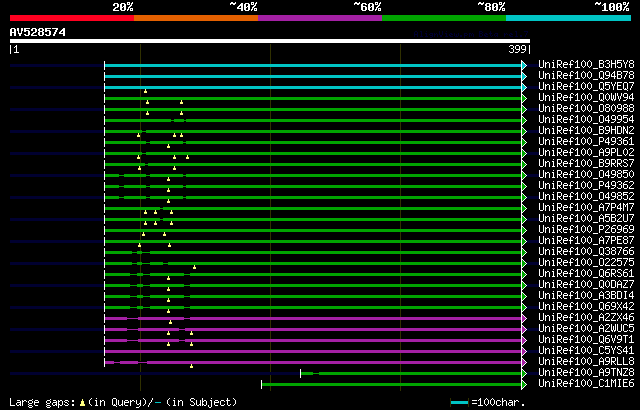The width and height of the screenshot is (640, 410).
Task: Select the UniRef100_A5B2U7 hit label
Action: pyautogui.click(x=586, y=219)
